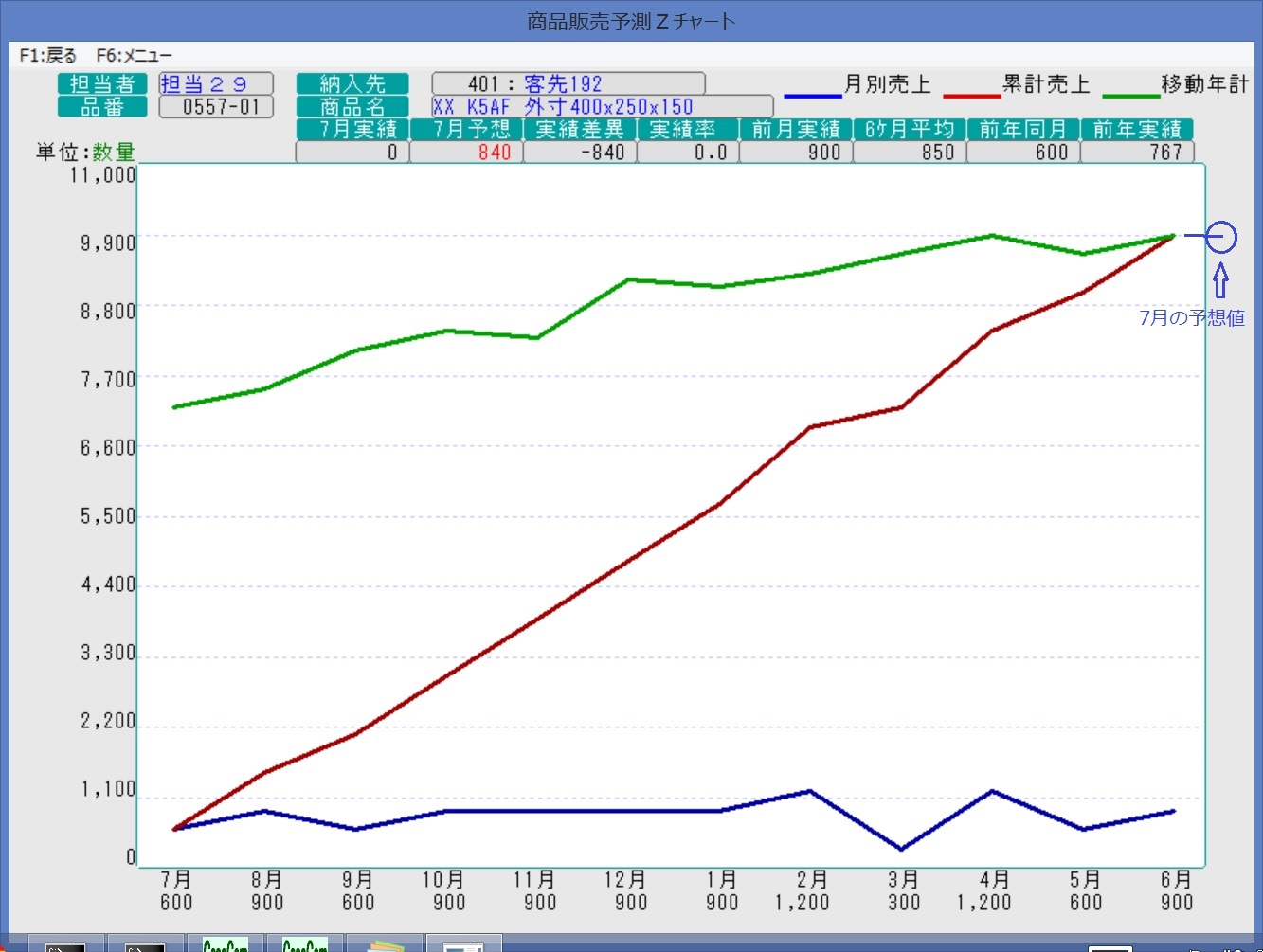Click the 2月 x-axis label
The height and width of the screenshot is (952, 1263).
813,880
